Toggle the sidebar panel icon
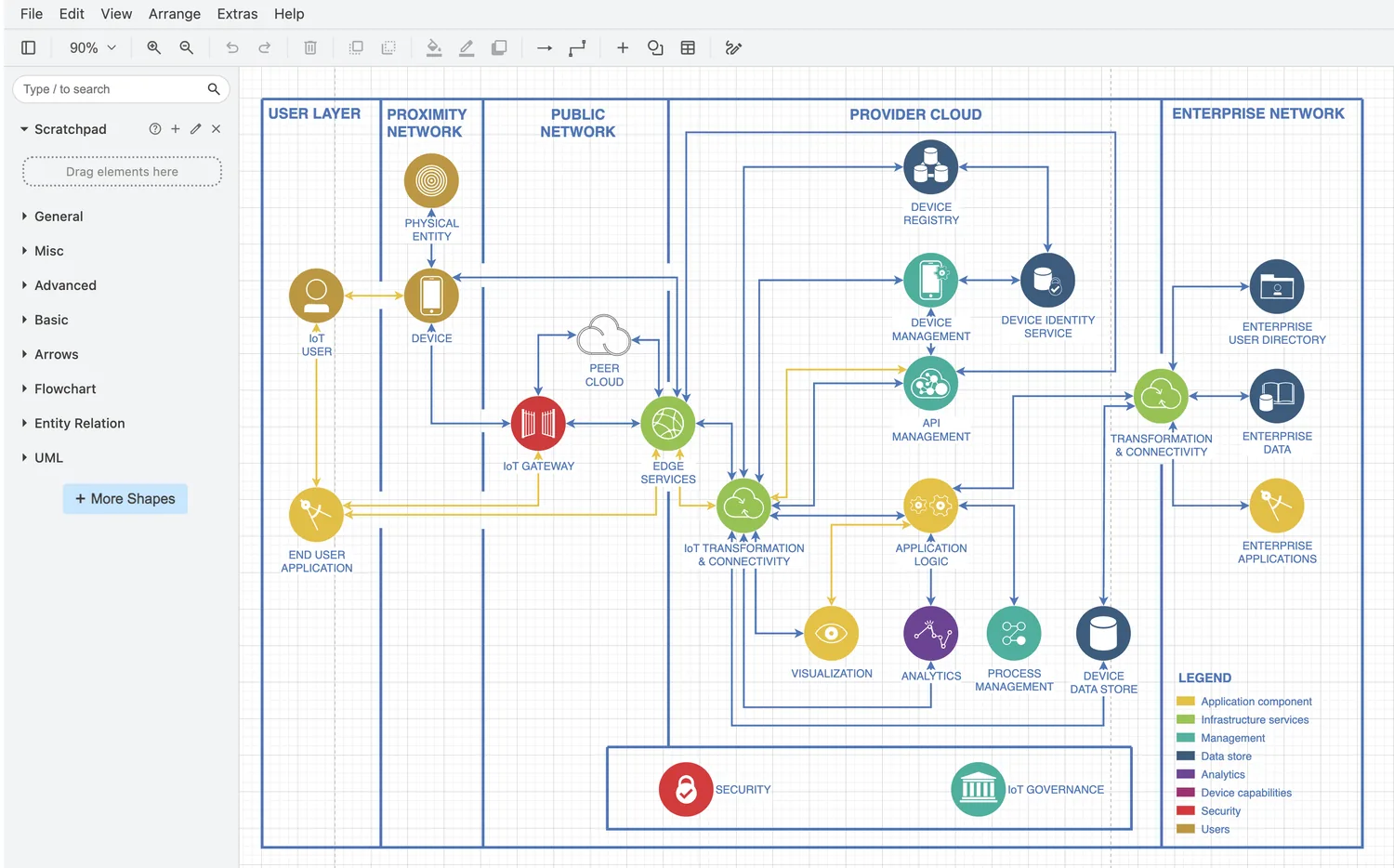This screenshot has height=868, width=1394. tap(29, 47)
